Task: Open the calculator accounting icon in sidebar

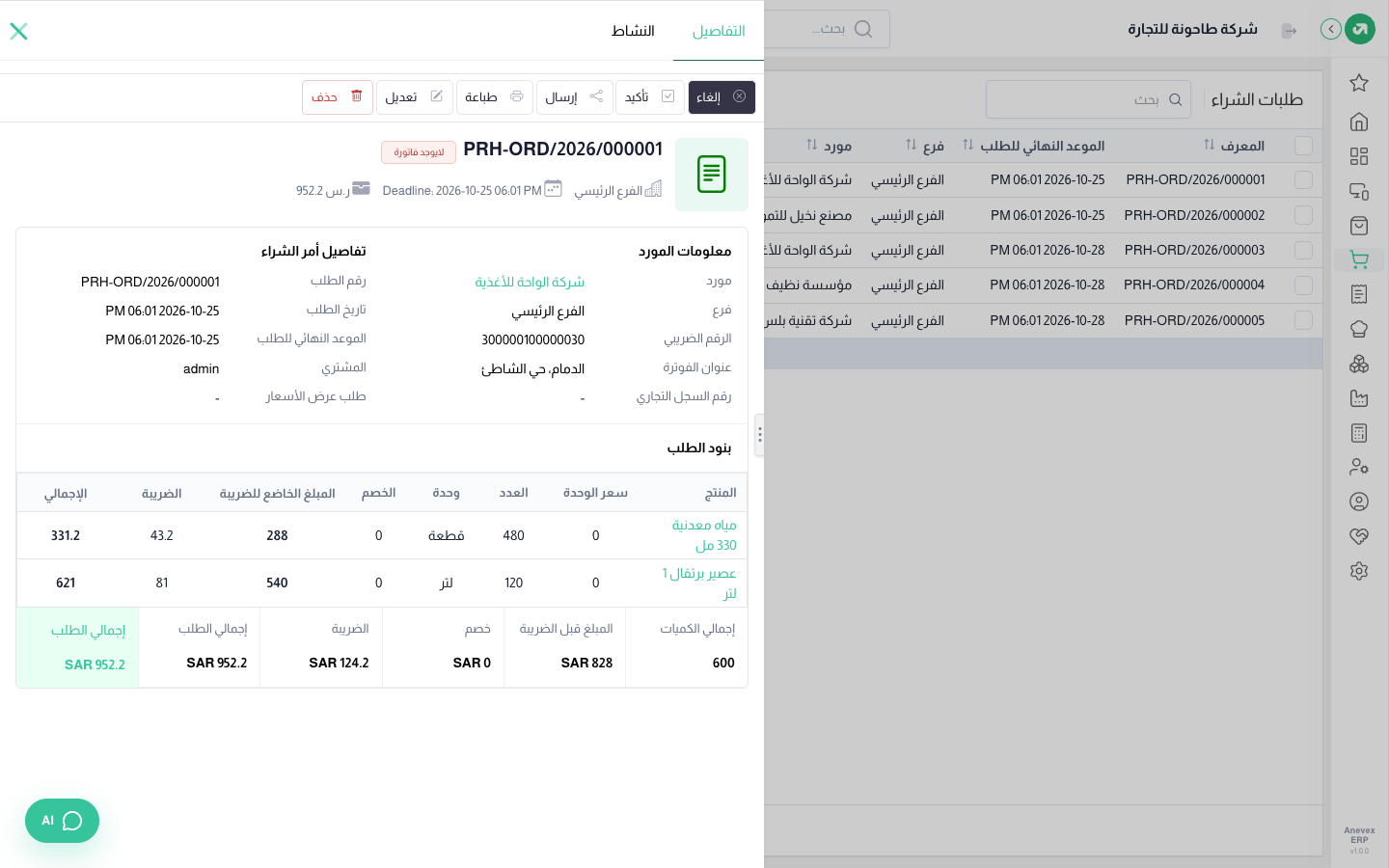Action: tap(1359, 433)
